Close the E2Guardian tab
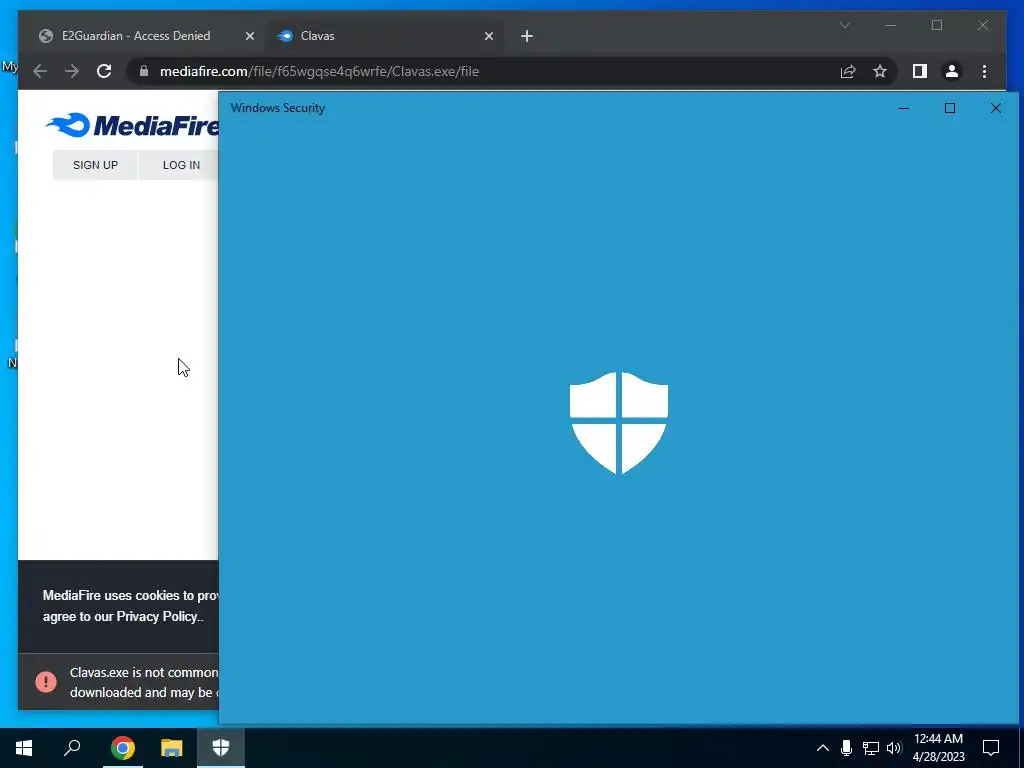 coord(249,36)
